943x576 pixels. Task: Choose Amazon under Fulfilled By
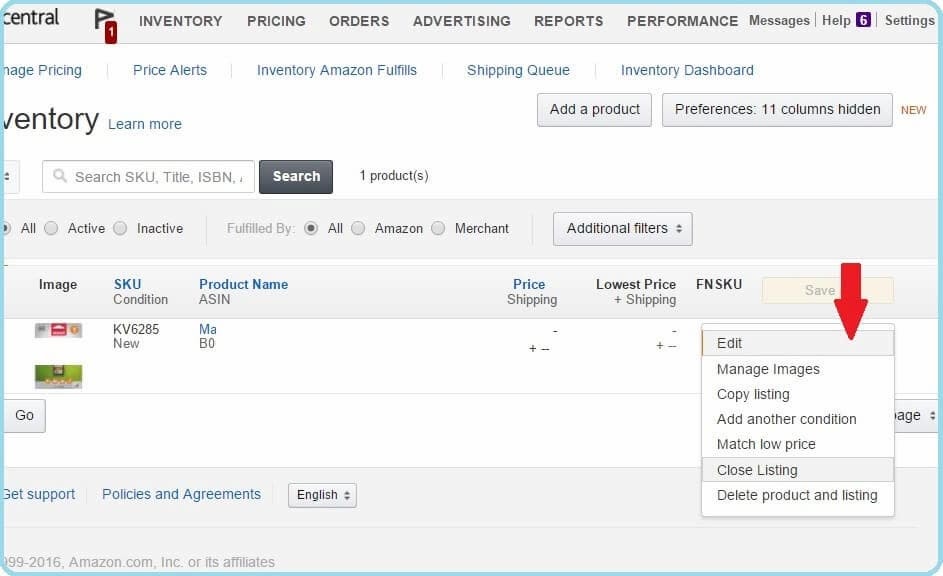click(x=358, y=228)
